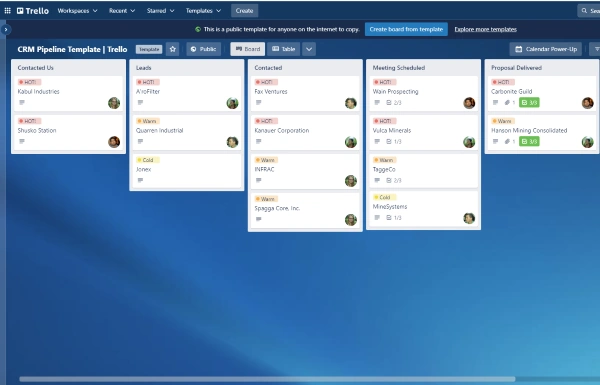
Task: Click Create board from template
Action: click(x=406, y=29)
